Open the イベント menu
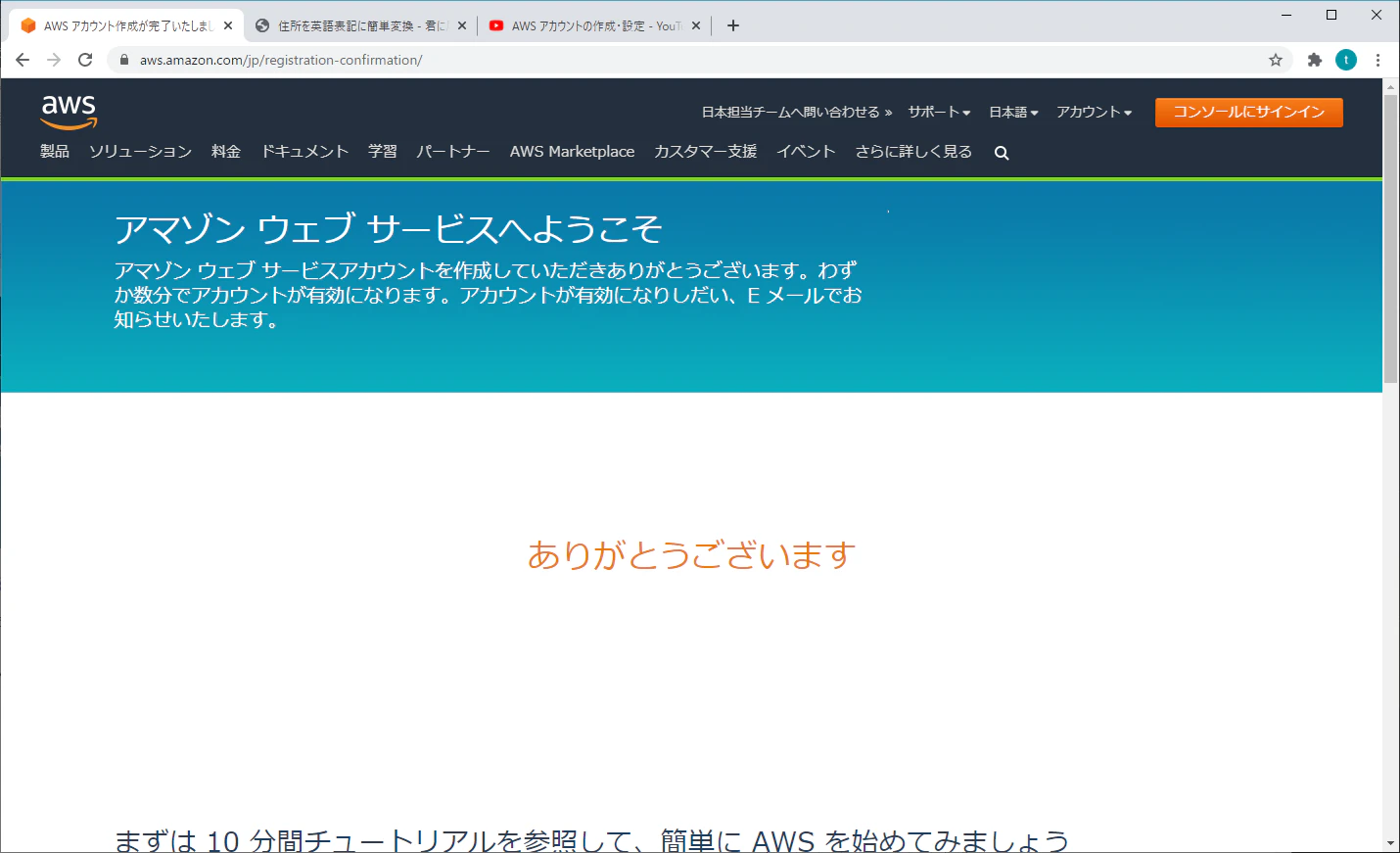Screen dimensions: 1400x853 coord(806,151)
